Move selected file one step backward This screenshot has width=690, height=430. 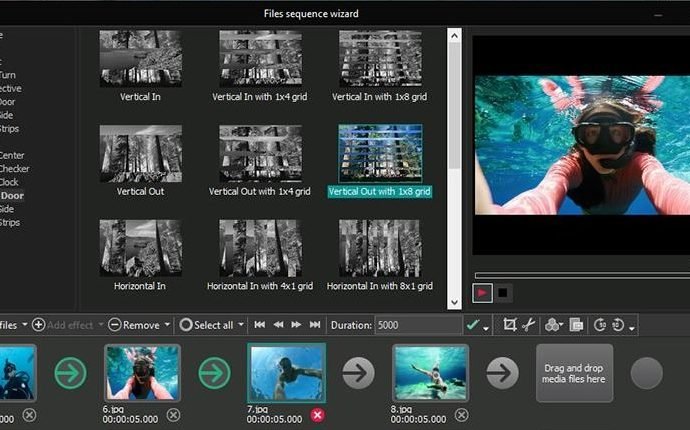pyautogui.click(x=278, y=325)
